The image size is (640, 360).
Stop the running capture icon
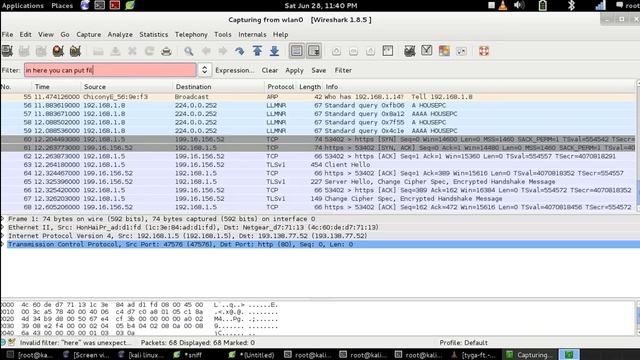pyautogui.click(x=58, y=51)
